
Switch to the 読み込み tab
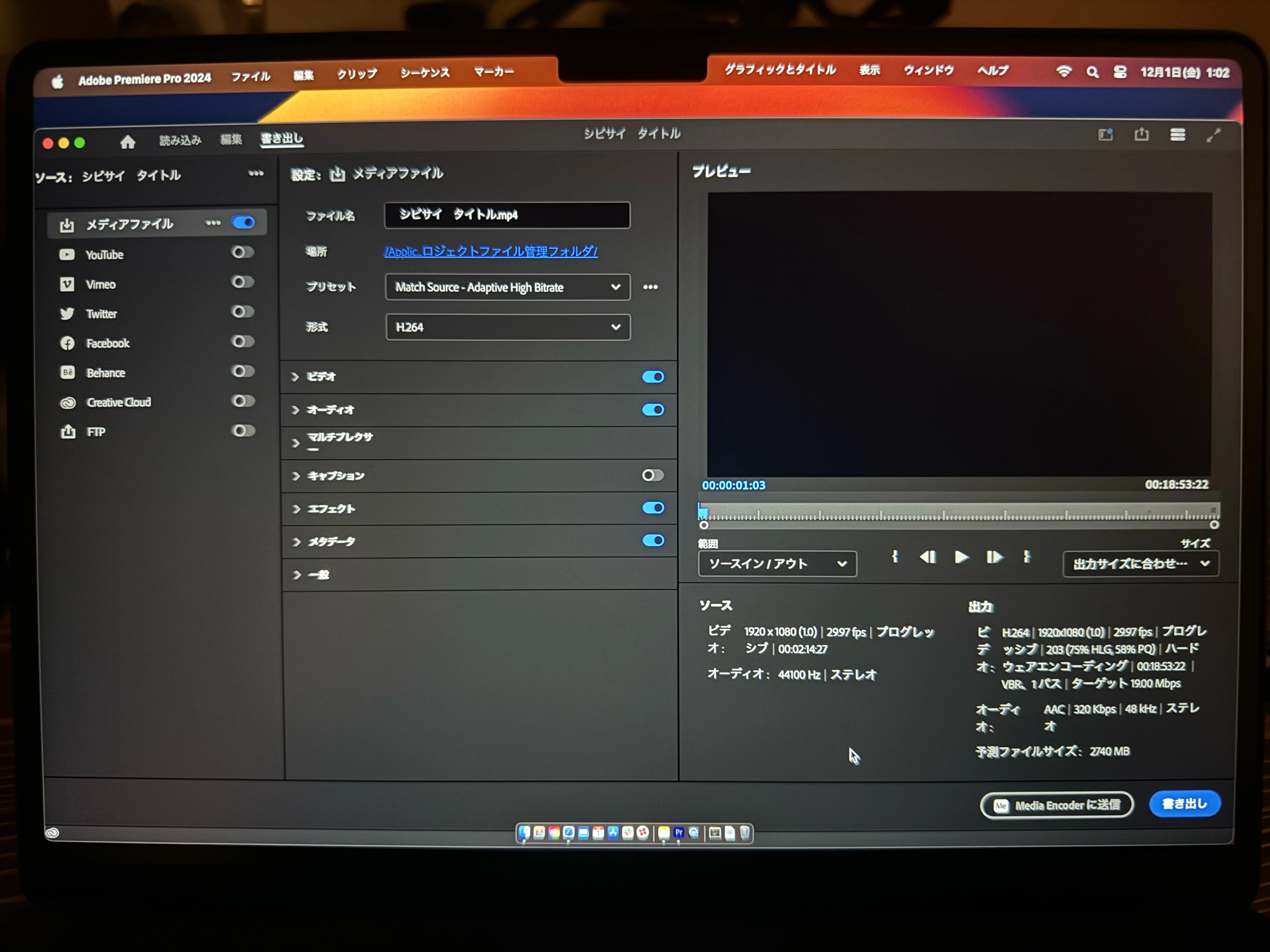(180, 141)
